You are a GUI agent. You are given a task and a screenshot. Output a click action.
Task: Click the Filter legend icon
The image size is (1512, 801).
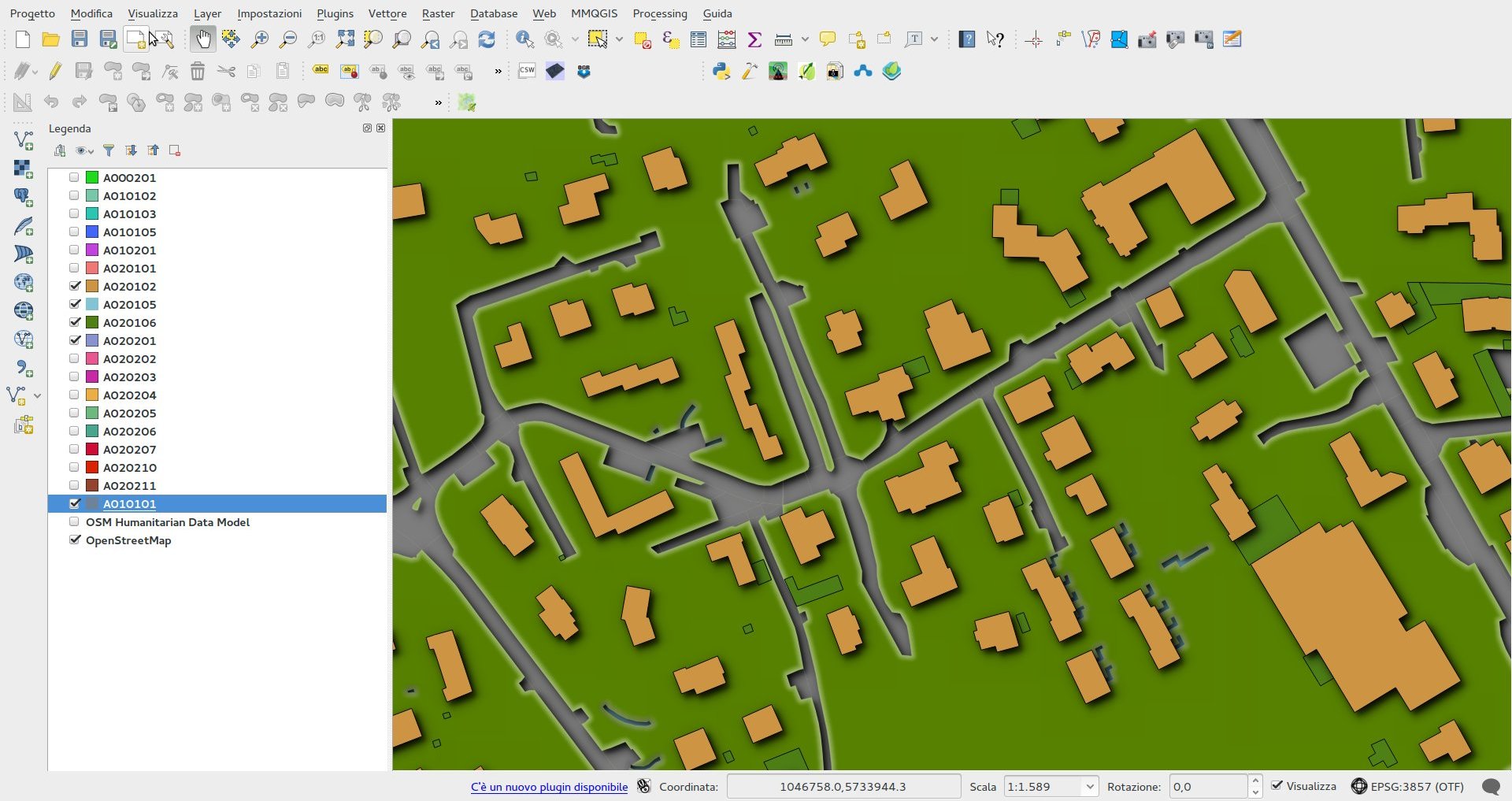[109, 150]
